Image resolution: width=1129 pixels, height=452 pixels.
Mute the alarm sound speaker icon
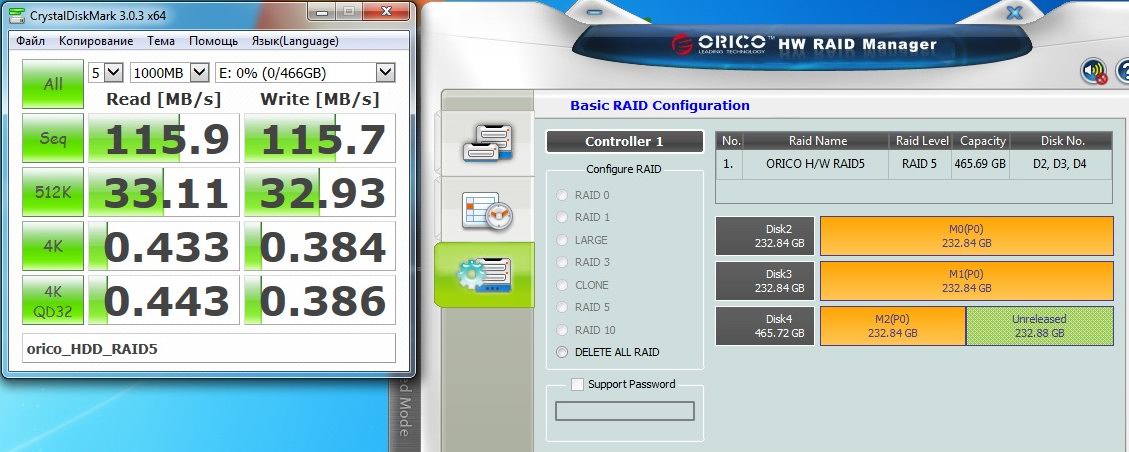click(1094, 71)
